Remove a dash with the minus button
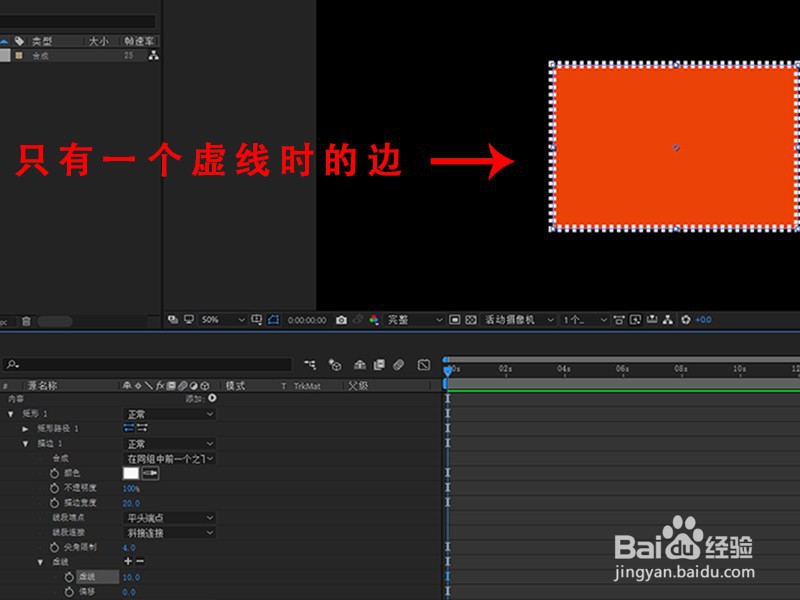 coord(140,561)
